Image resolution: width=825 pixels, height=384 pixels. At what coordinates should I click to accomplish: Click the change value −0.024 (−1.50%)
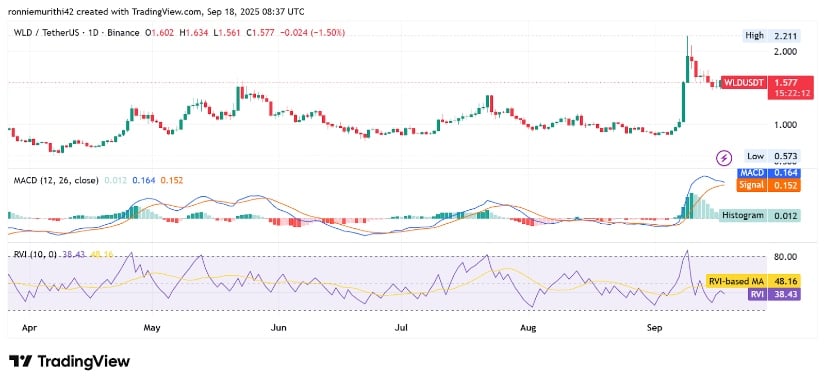tap(312, 33)
